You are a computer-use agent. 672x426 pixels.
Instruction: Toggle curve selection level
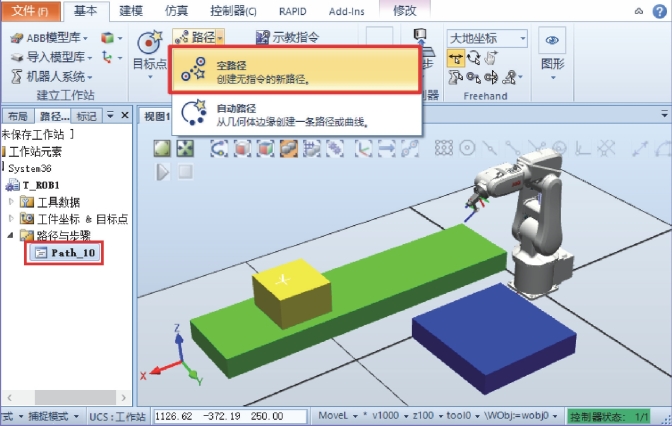pyautogui.click(x=219, y=148)
